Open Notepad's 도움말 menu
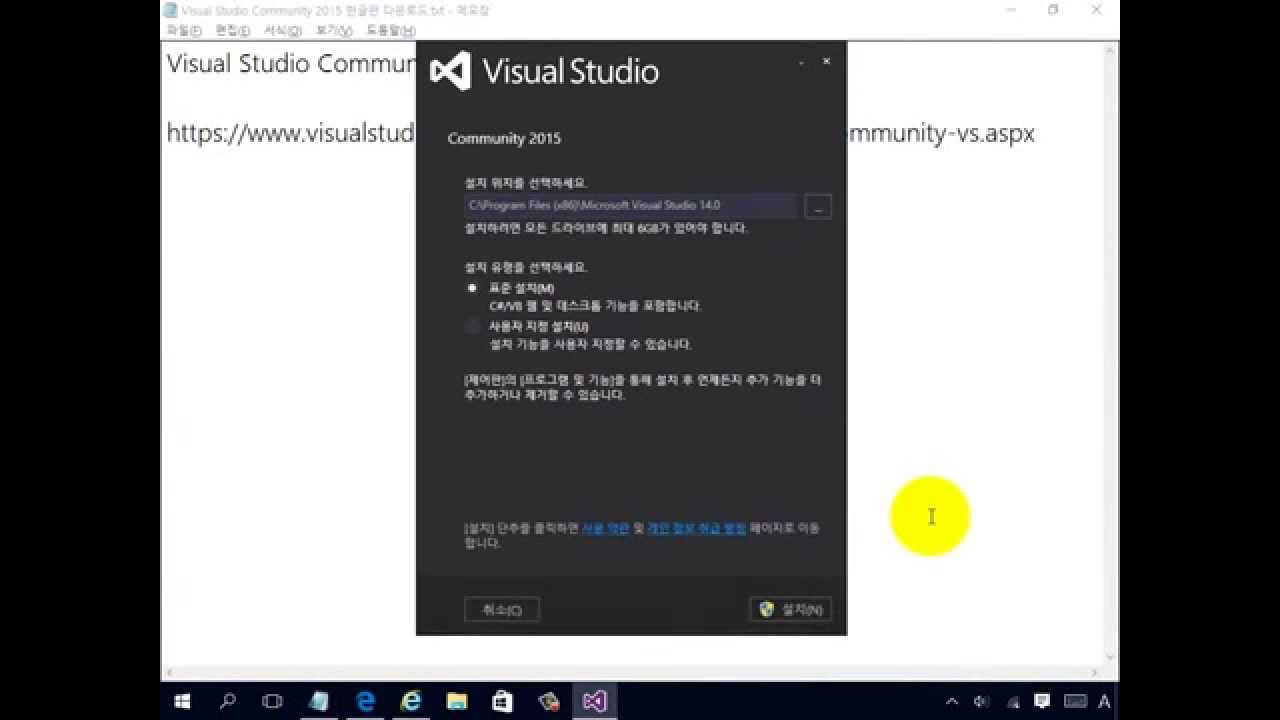Viewport: 1280px width, 720px height. pyautogui.click(x=390, y=31)
